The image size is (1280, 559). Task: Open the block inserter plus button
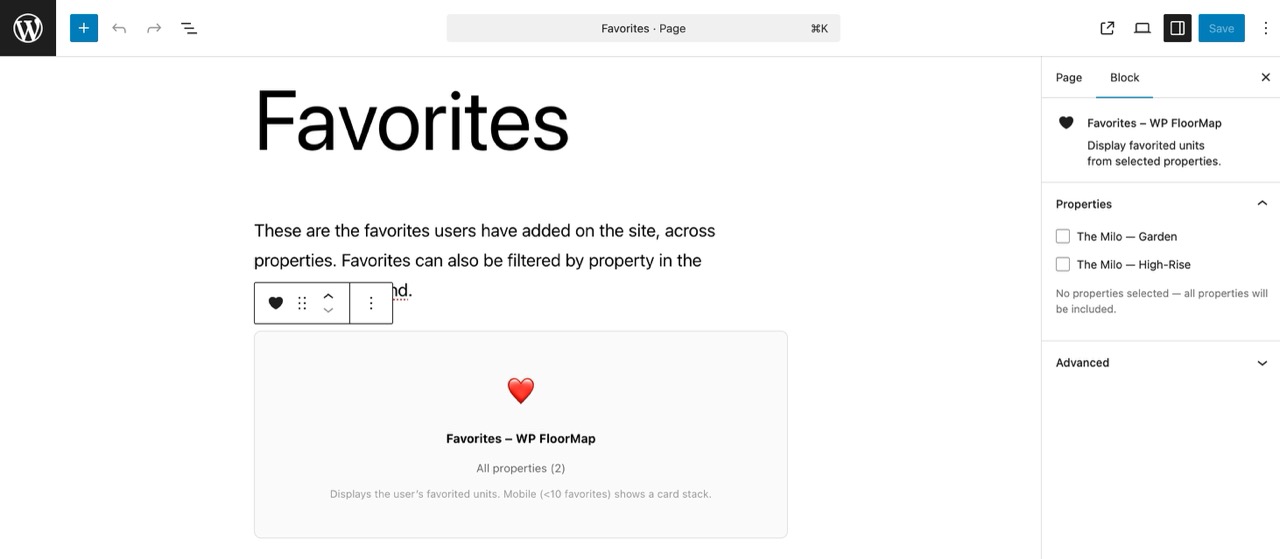click(x=84, y=28)
